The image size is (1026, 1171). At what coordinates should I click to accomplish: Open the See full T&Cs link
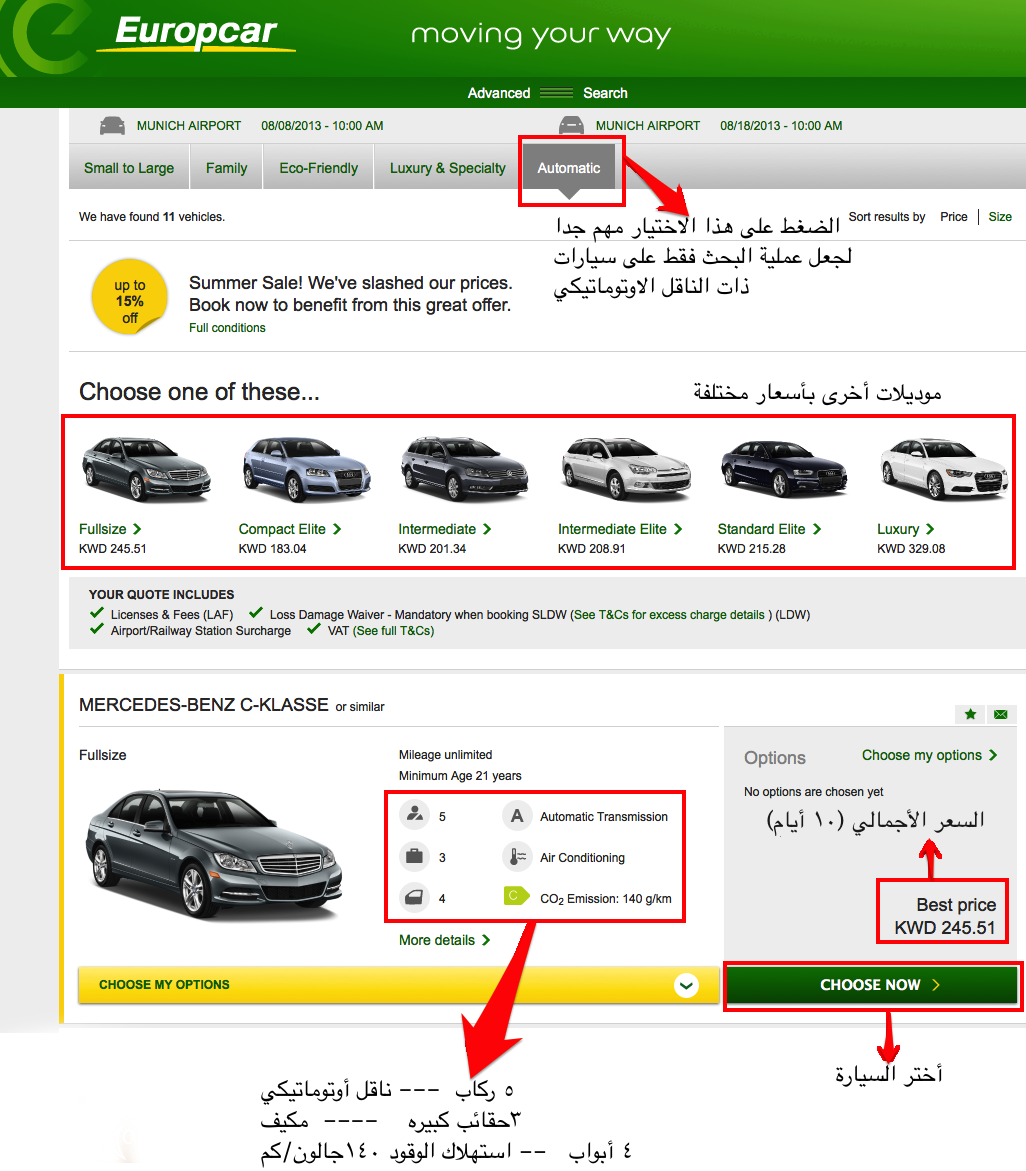coord(394,630)
